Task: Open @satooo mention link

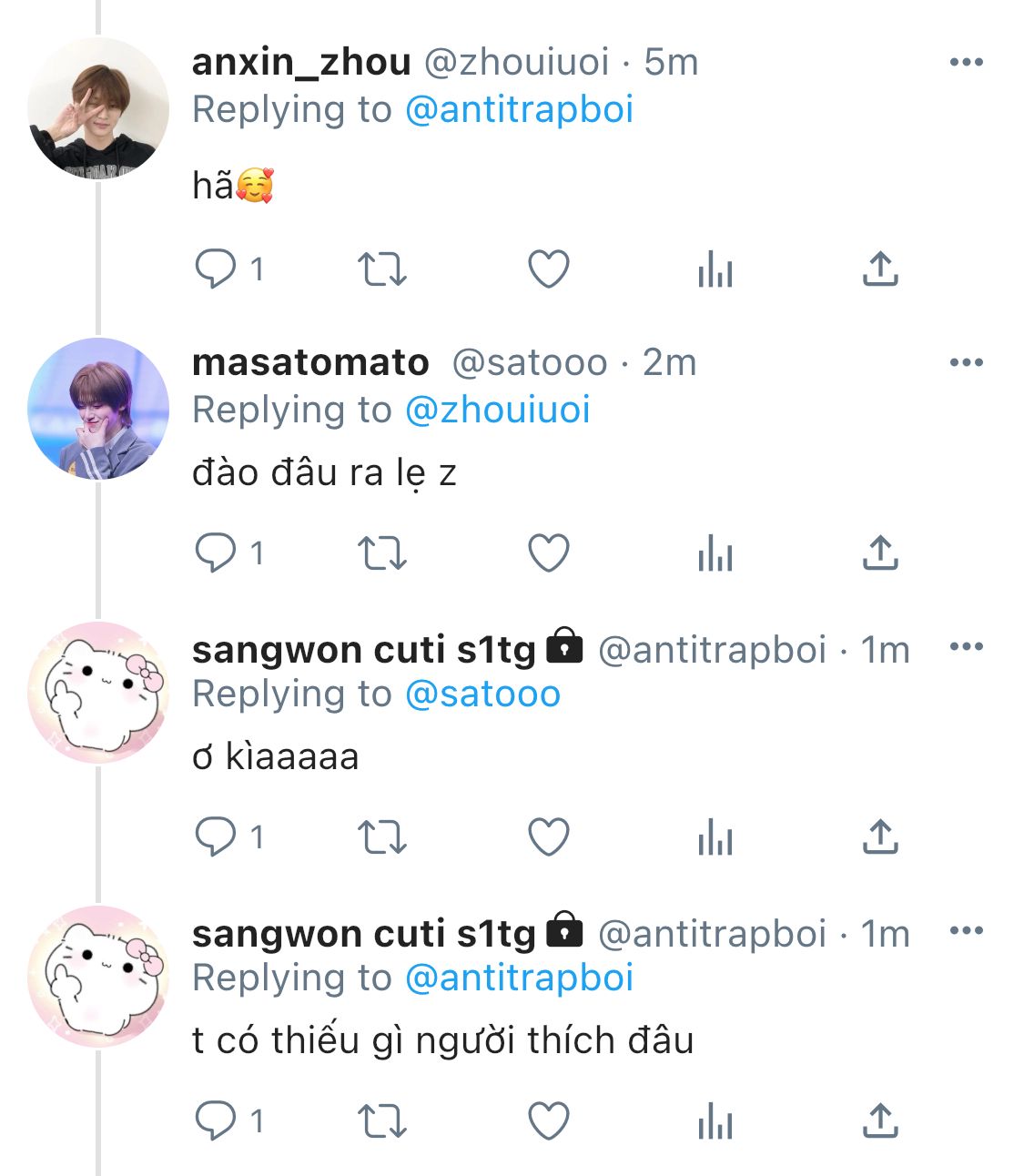Action: click(x=482, y=694)
